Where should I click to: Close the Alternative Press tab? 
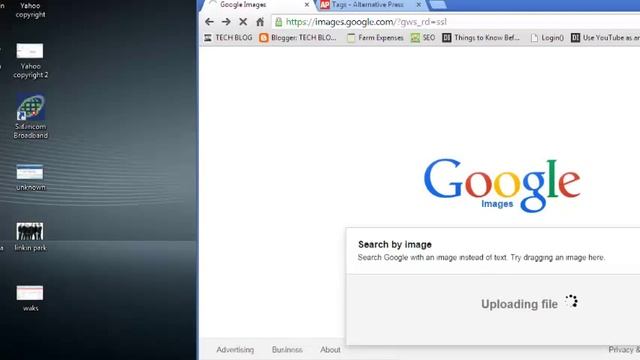(x=418, y=5)
